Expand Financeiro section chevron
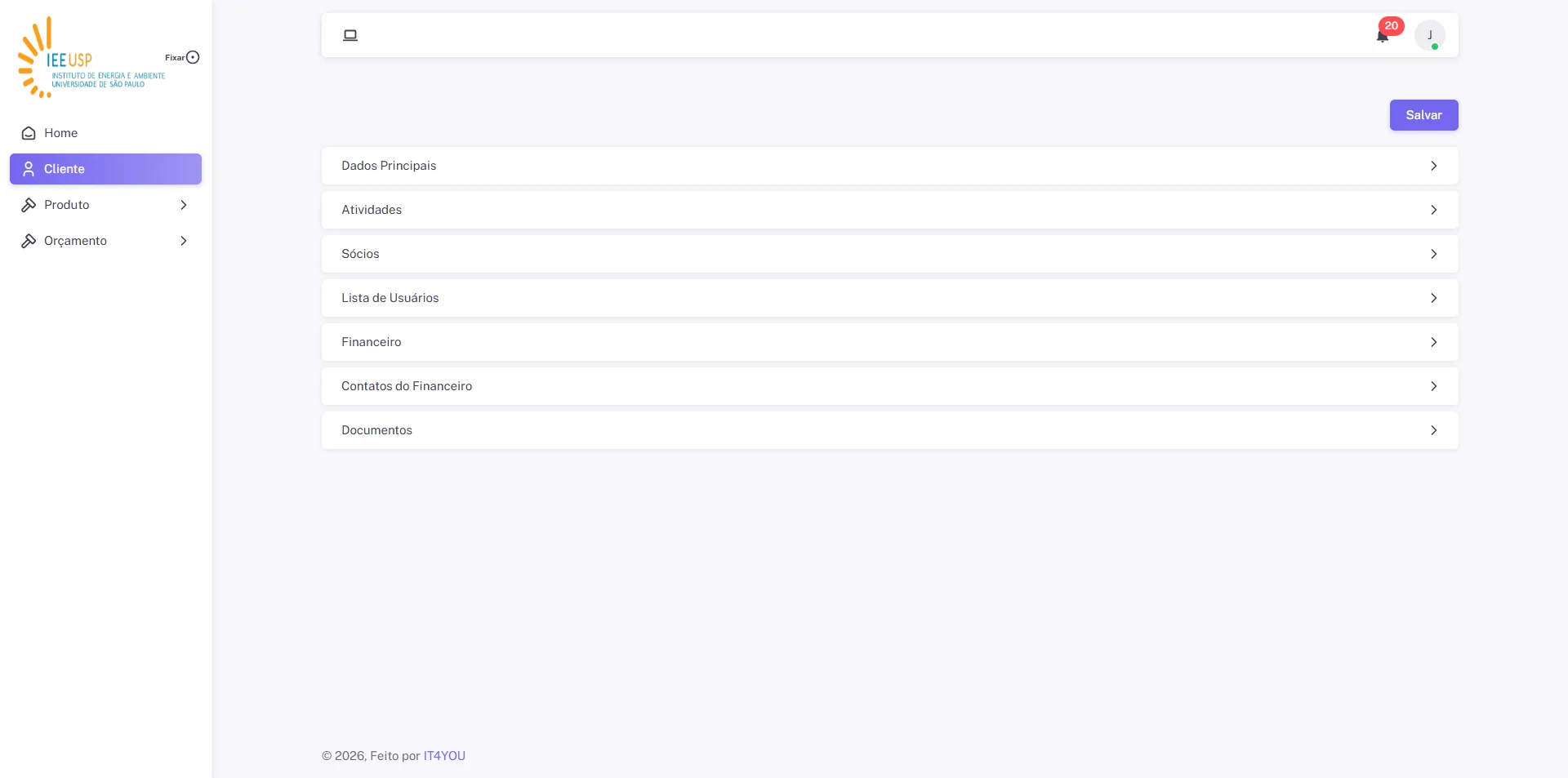Image resolution: width=1568 pixels, height=778 pixels. [x=1433, y=342]
